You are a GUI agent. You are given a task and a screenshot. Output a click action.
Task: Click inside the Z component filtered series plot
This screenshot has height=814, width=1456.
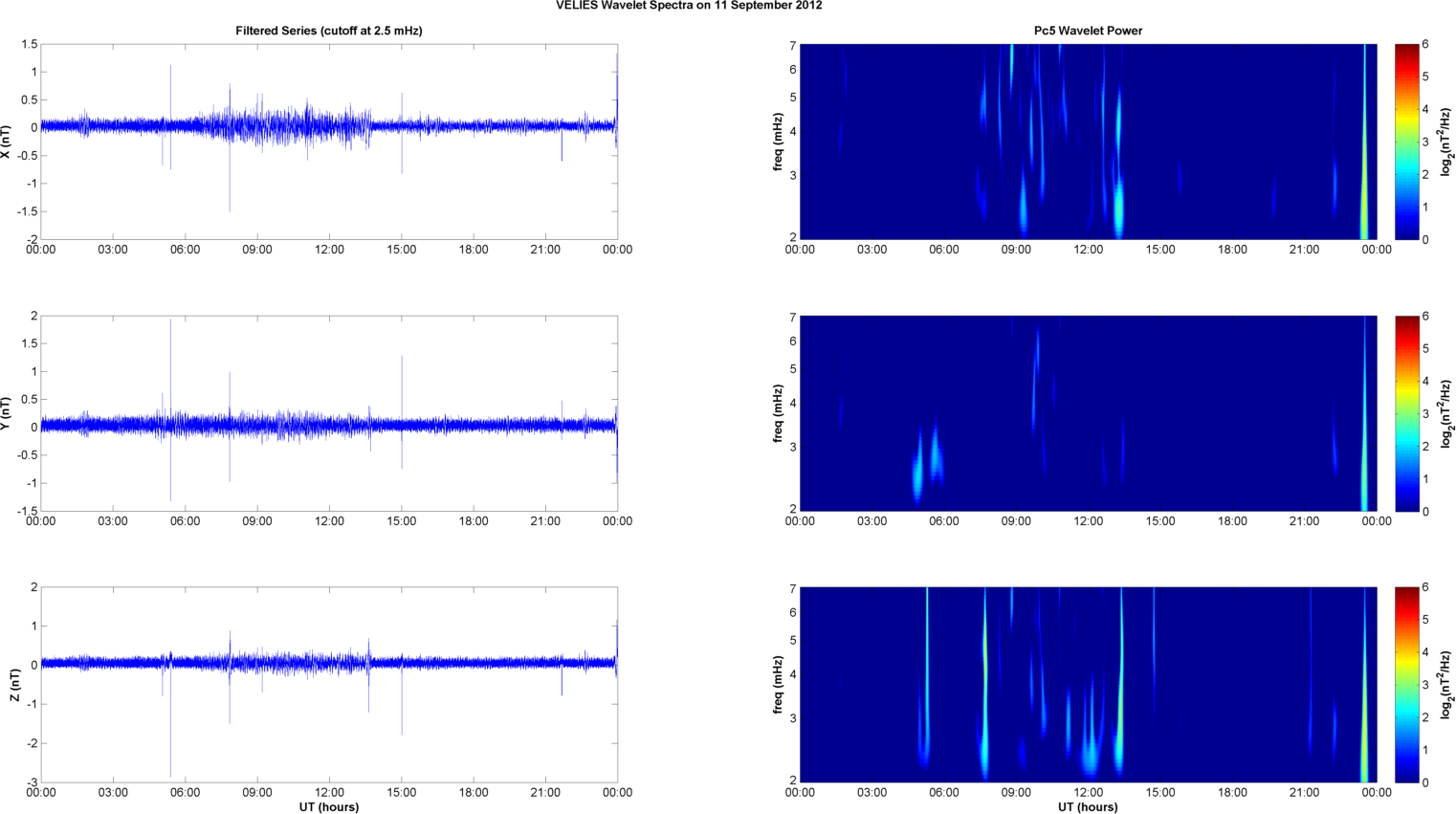(329, 685)
